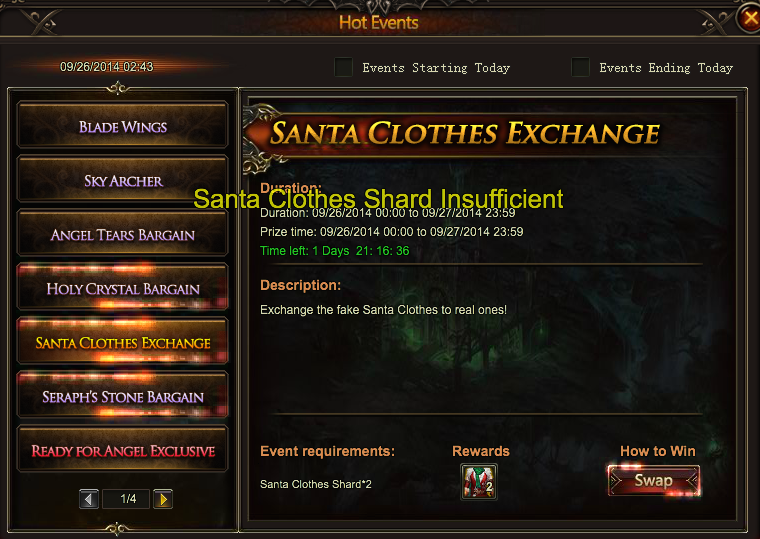Image resolution: width=760 pixels, height=539 pixels.
Task: Close the Hot Events window
Action: click(x=750, y=18)
